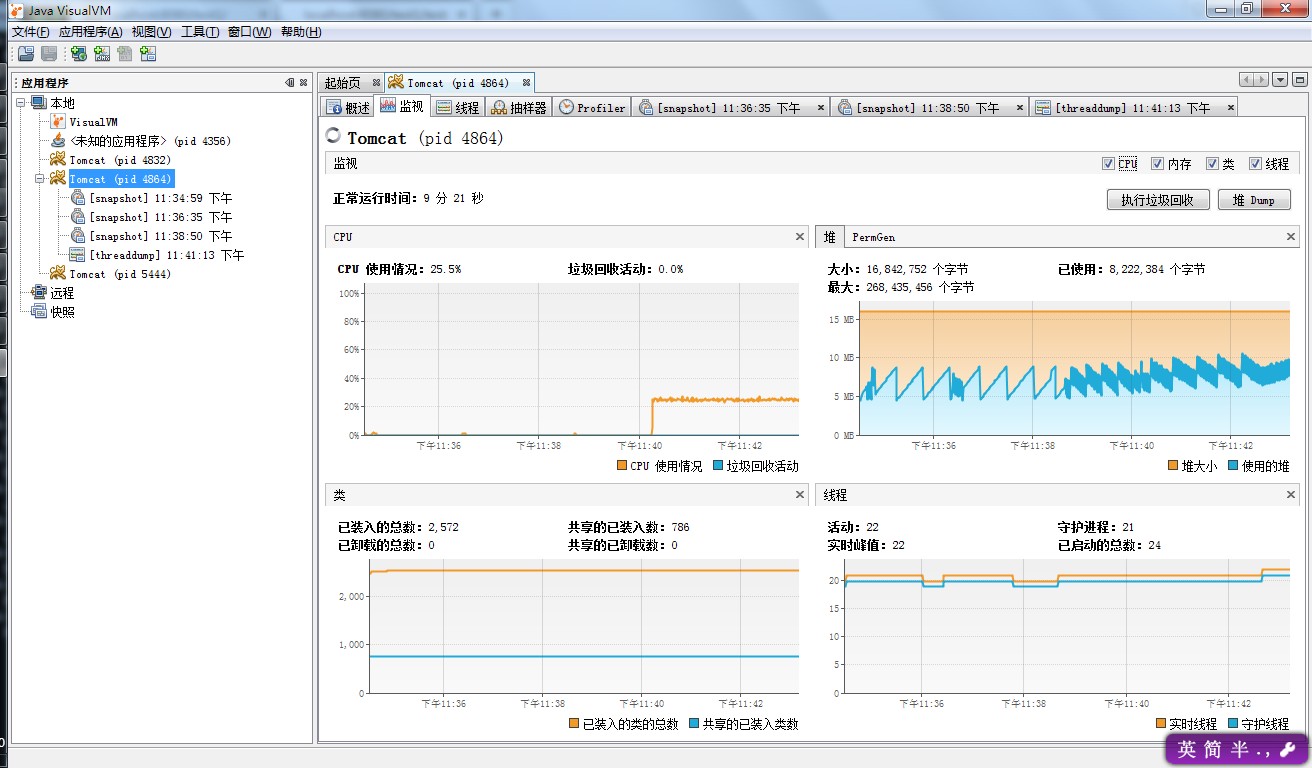Open the 工具(T) menu

pos(200,32)
